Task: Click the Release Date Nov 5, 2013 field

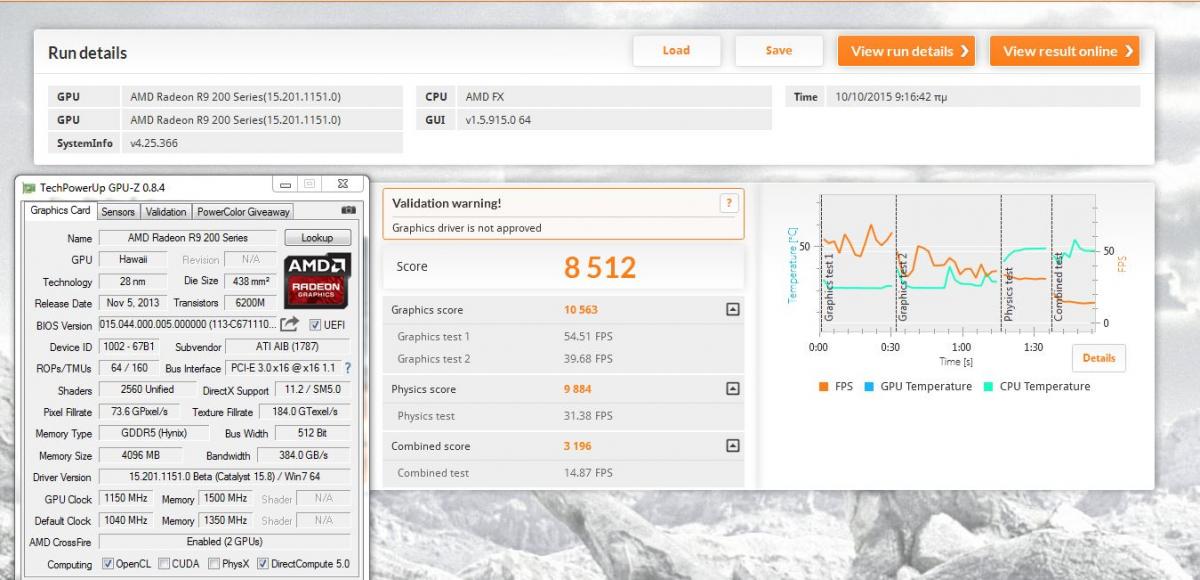Action: pyautogui.click(x=133, y=303)
